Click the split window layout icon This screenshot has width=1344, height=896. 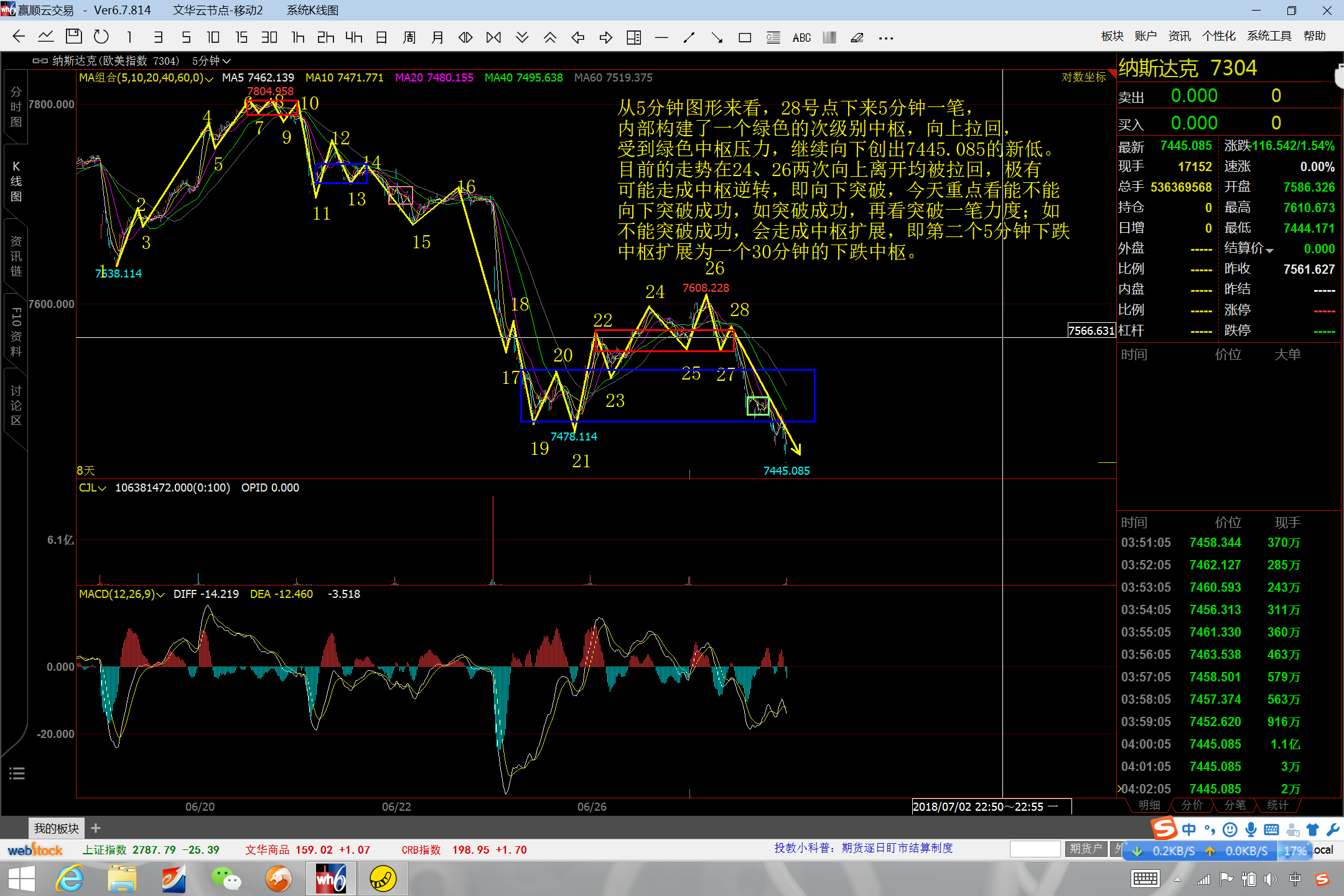633,38
